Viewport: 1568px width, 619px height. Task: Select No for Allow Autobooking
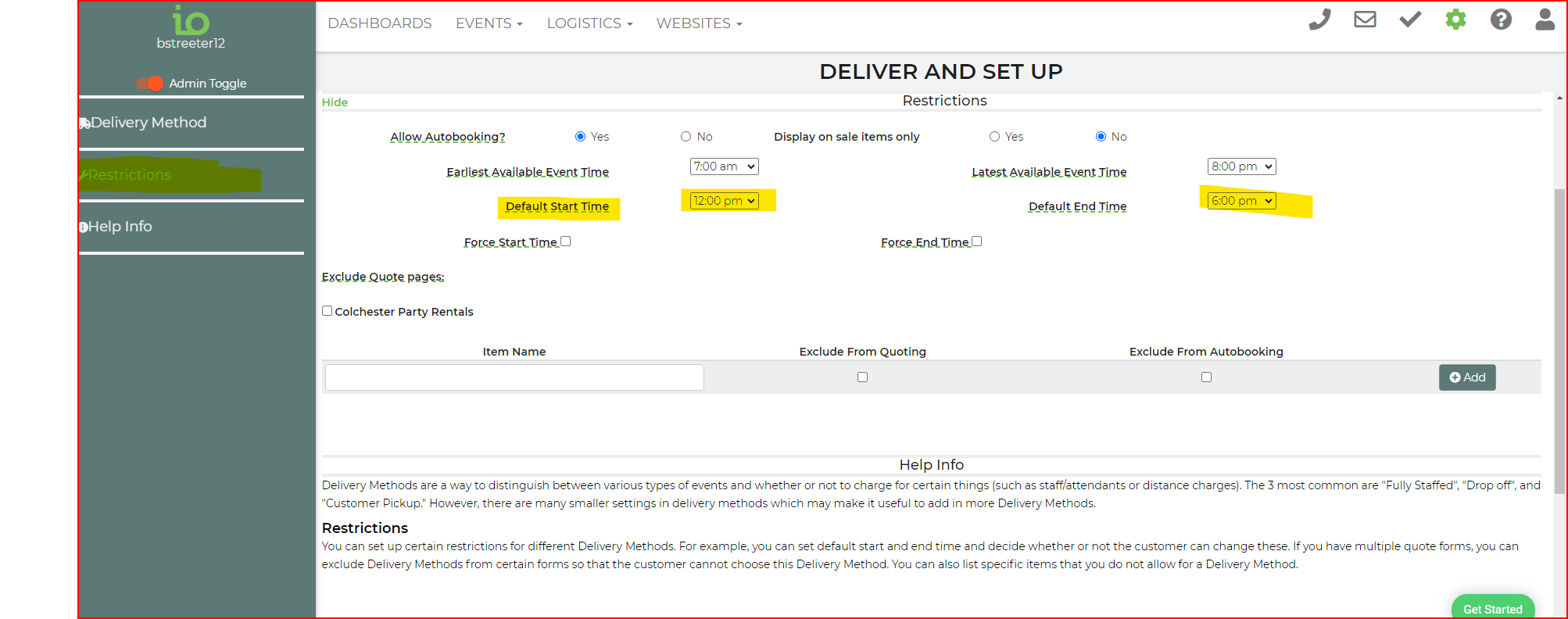[x=686, y=137]
